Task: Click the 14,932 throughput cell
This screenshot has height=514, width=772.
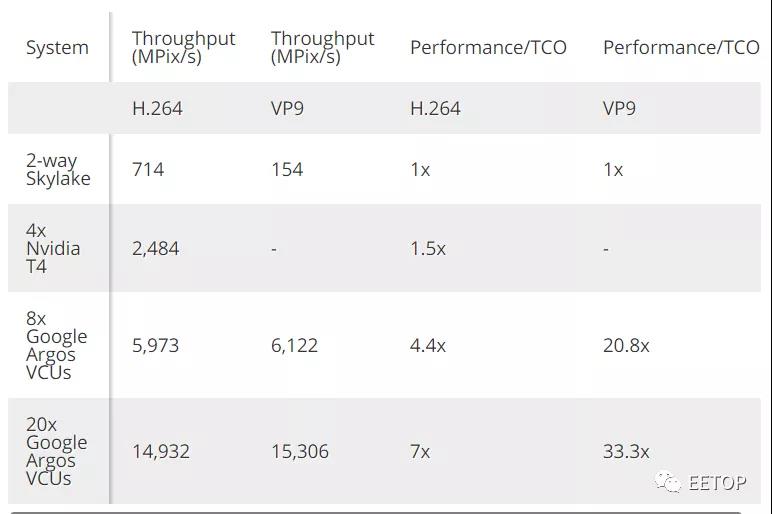Action: coord(161,451)
